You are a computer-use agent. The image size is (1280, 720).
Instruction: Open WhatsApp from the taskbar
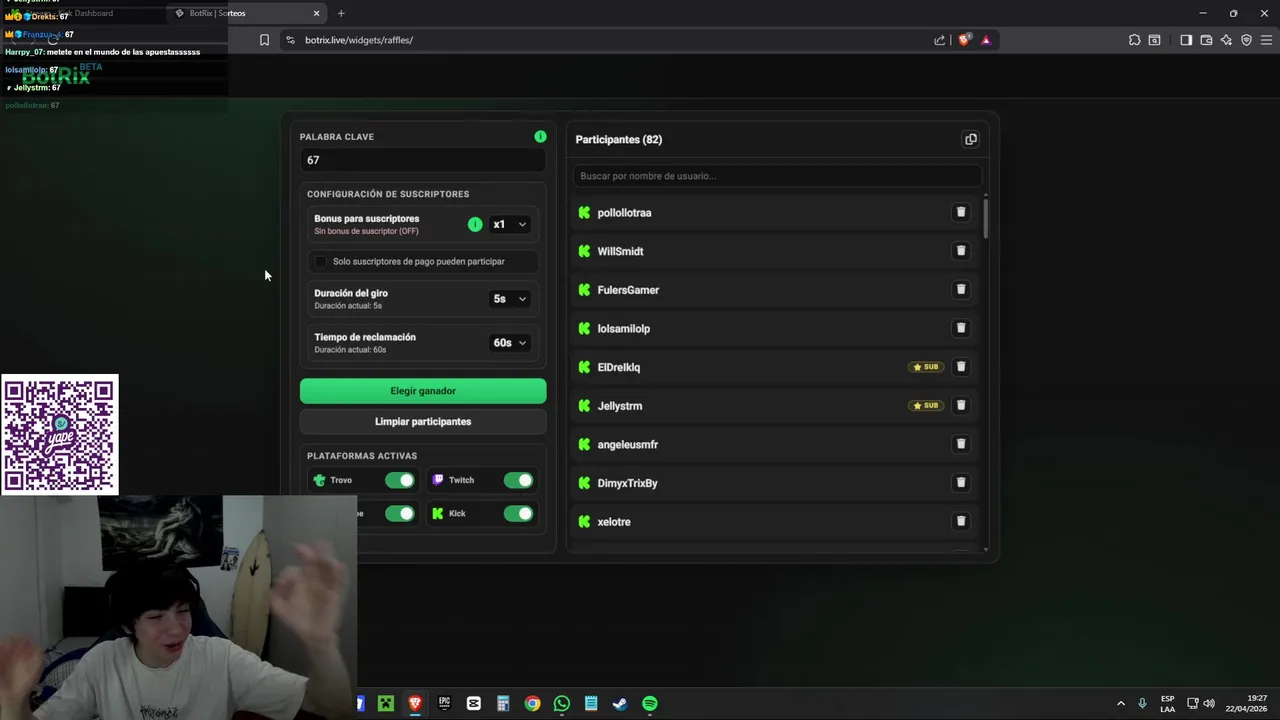[562, 704]
